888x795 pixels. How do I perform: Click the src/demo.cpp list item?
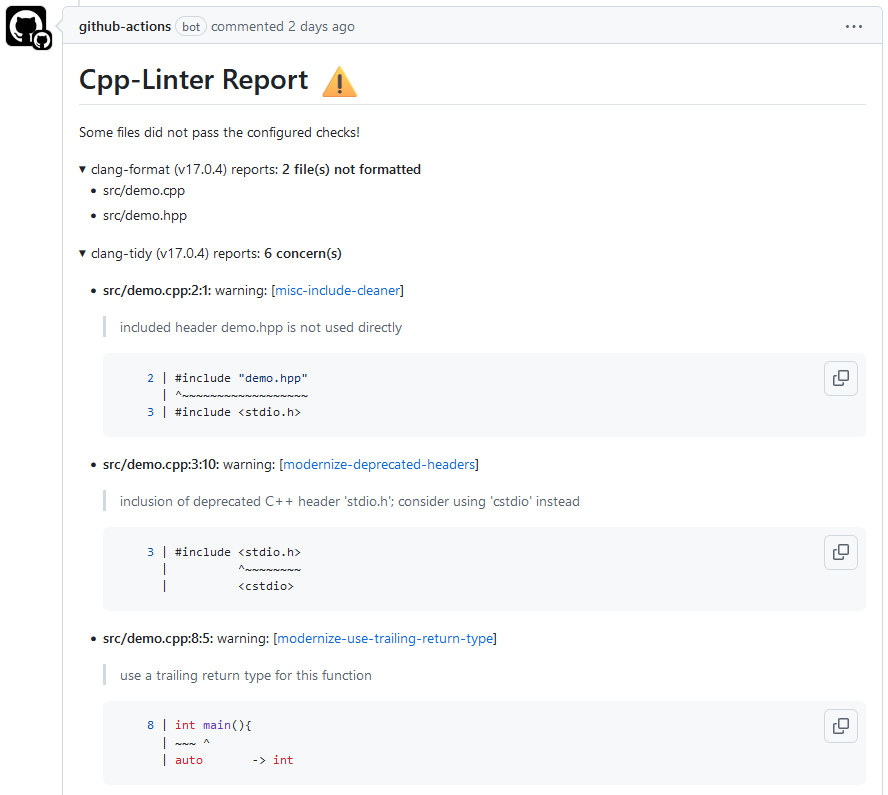[144, 191]
